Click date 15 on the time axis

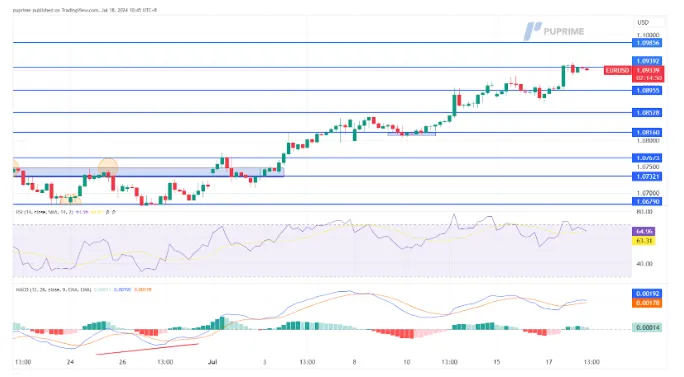coord(496,362)
